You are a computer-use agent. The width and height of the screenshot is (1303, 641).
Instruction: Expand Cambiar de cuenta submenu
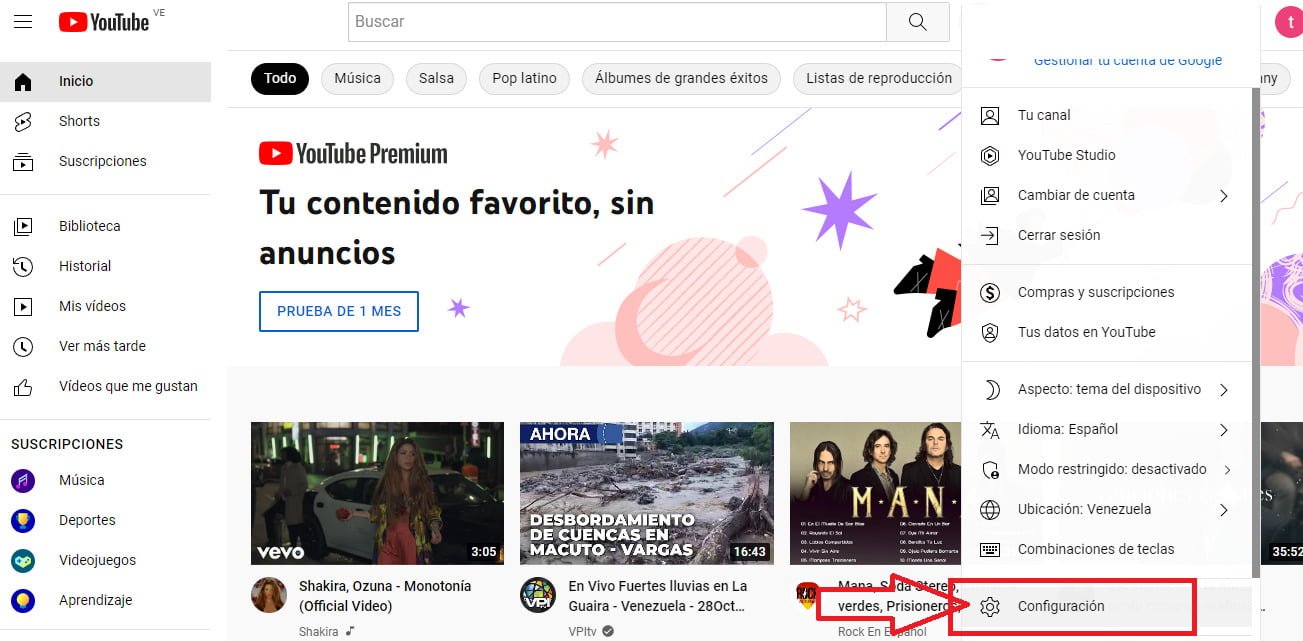pos(1106,195)
